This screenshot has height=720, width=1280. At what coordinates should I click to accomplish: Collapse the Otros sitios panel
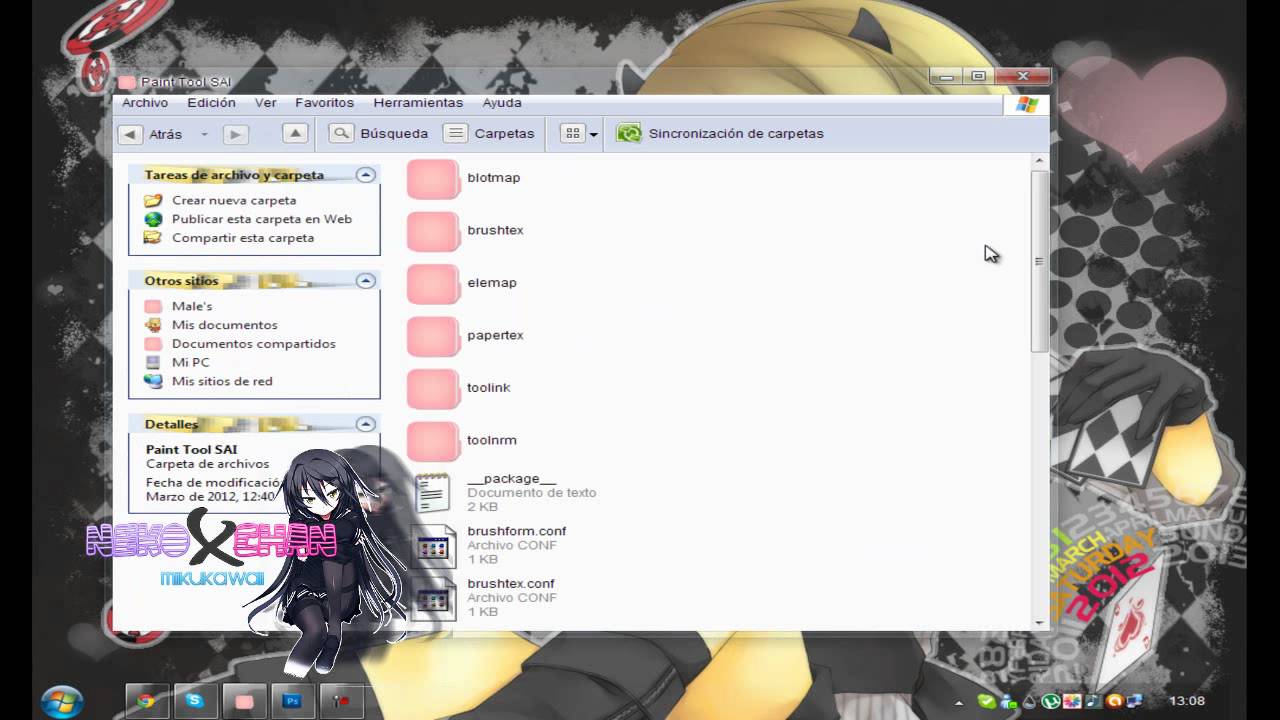(366, 281)
